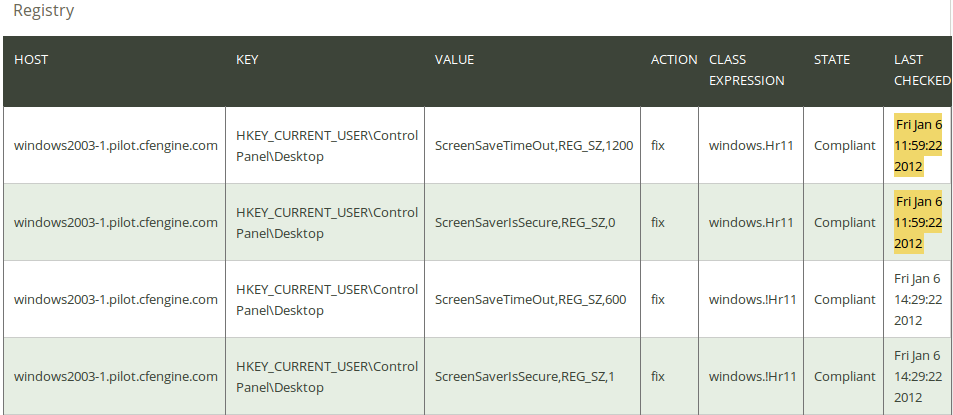
Task: Click the CLASS EXPRESSION column header
Action: pyautogui.click(x=747, y=70)
